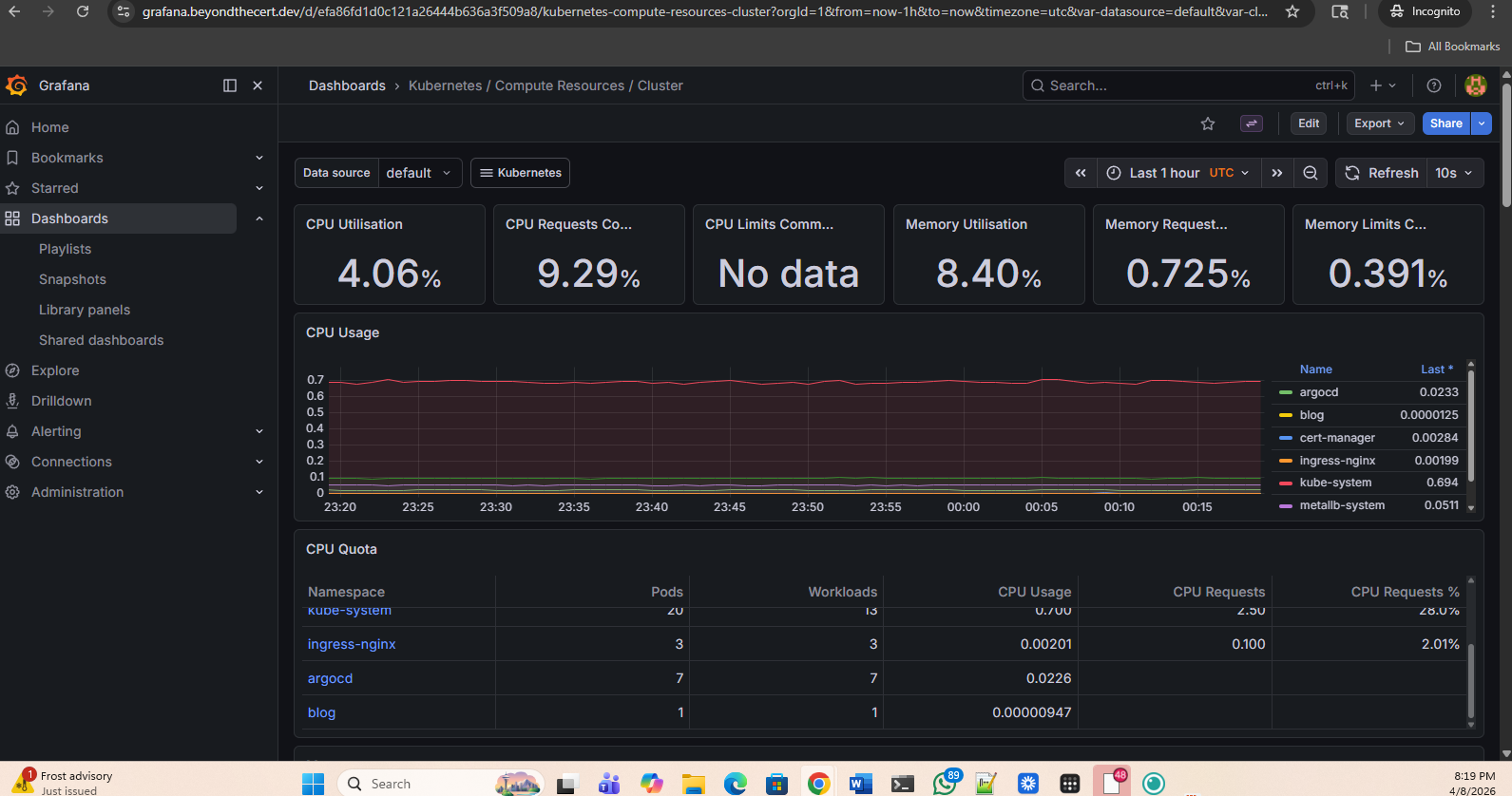Click the Grafana logo icon
The height and width of the screenshot is (796, 1512).
click(x=16, y=85)
